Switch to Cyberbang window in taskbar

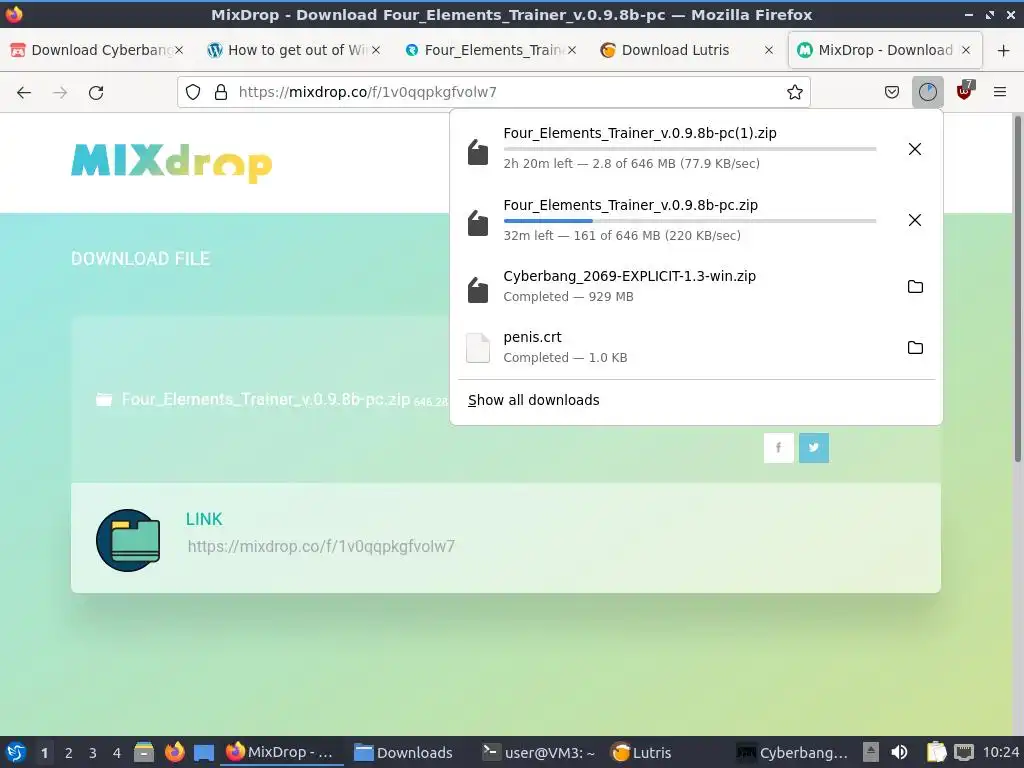[x=792, y=752]
